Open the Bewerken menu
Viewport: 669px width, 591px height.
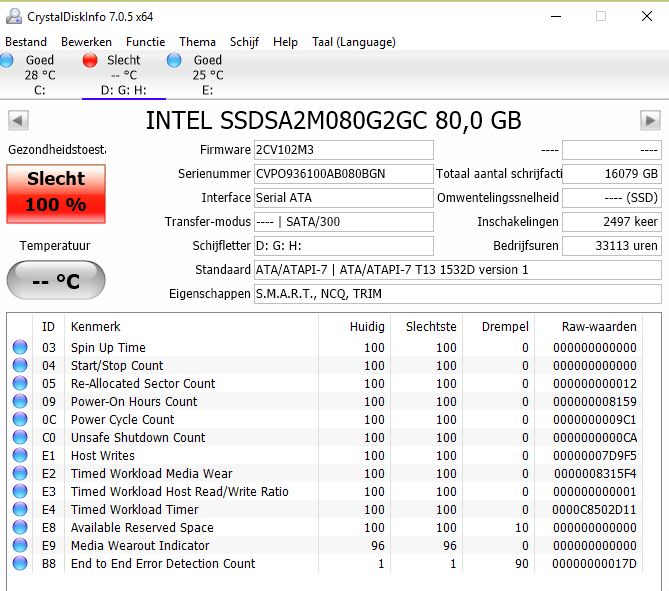click(86, 42)
